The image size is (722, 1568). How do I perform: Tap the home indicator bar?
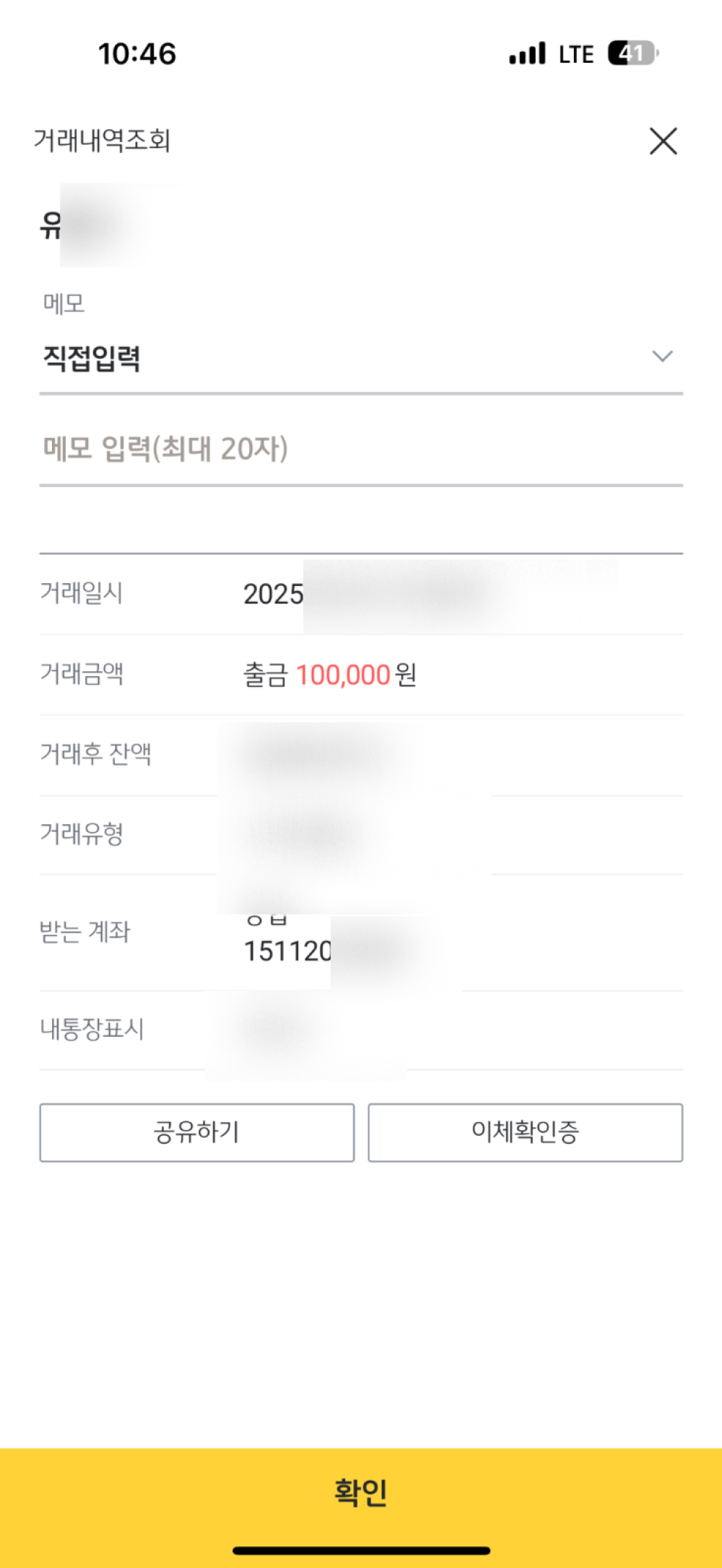361,1550
